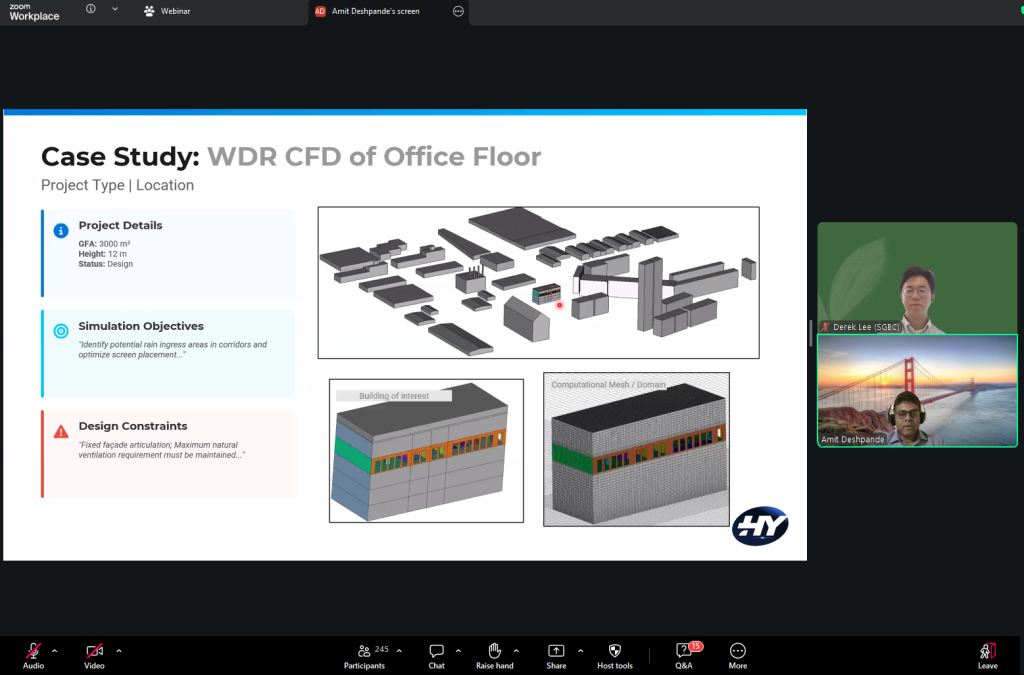Screen dimensions: 1024x675
Task: Click the Raise hand icon
Action: 494,652
